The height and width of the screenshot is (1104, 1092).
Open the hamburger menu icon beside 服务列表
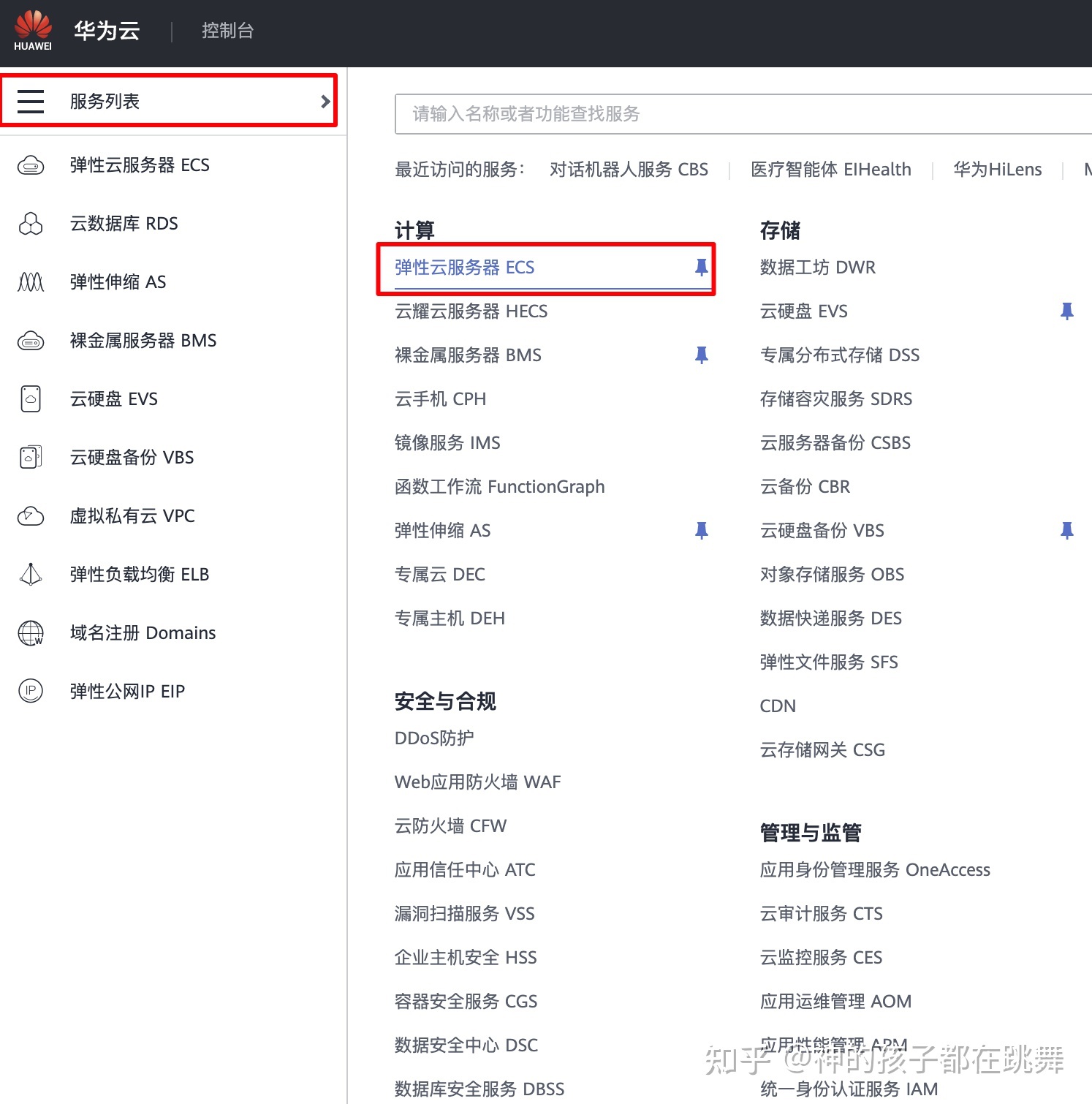pyautogui.click(x=31, y=101)
